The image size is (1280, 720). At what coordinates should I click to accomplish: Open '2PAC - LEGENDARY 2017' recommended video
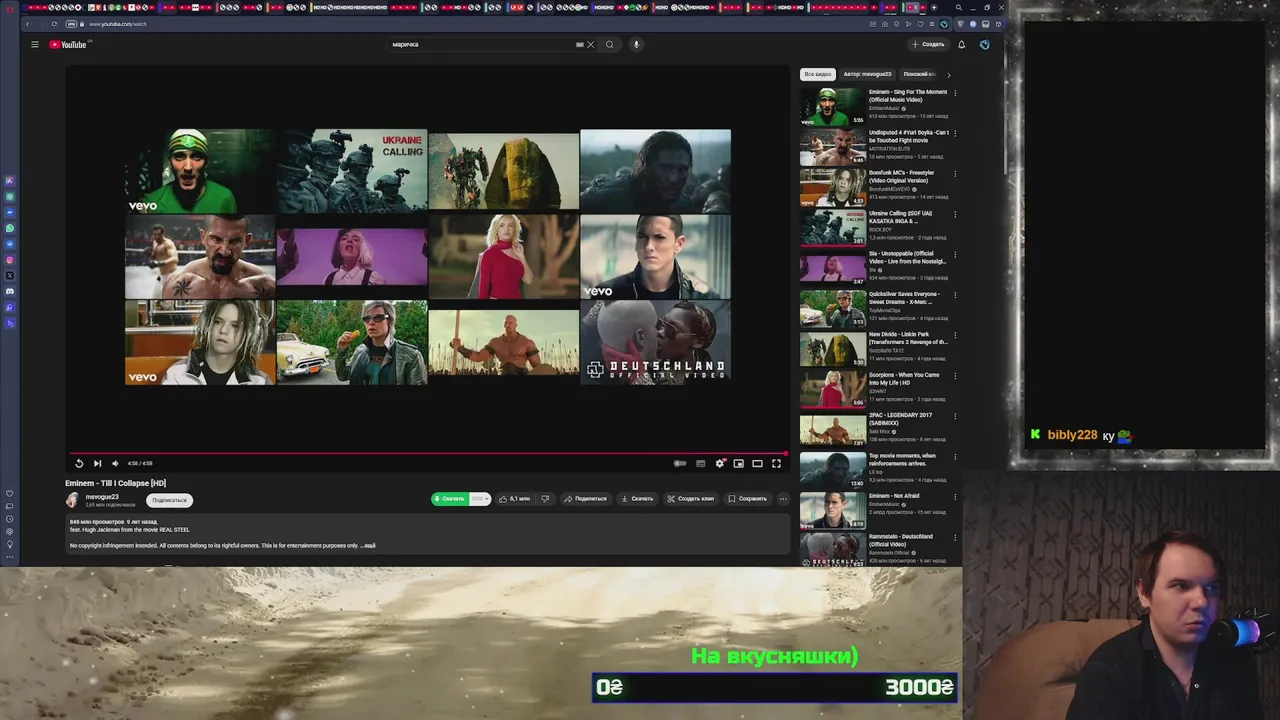pyautogui.click(x=874, y=429)
